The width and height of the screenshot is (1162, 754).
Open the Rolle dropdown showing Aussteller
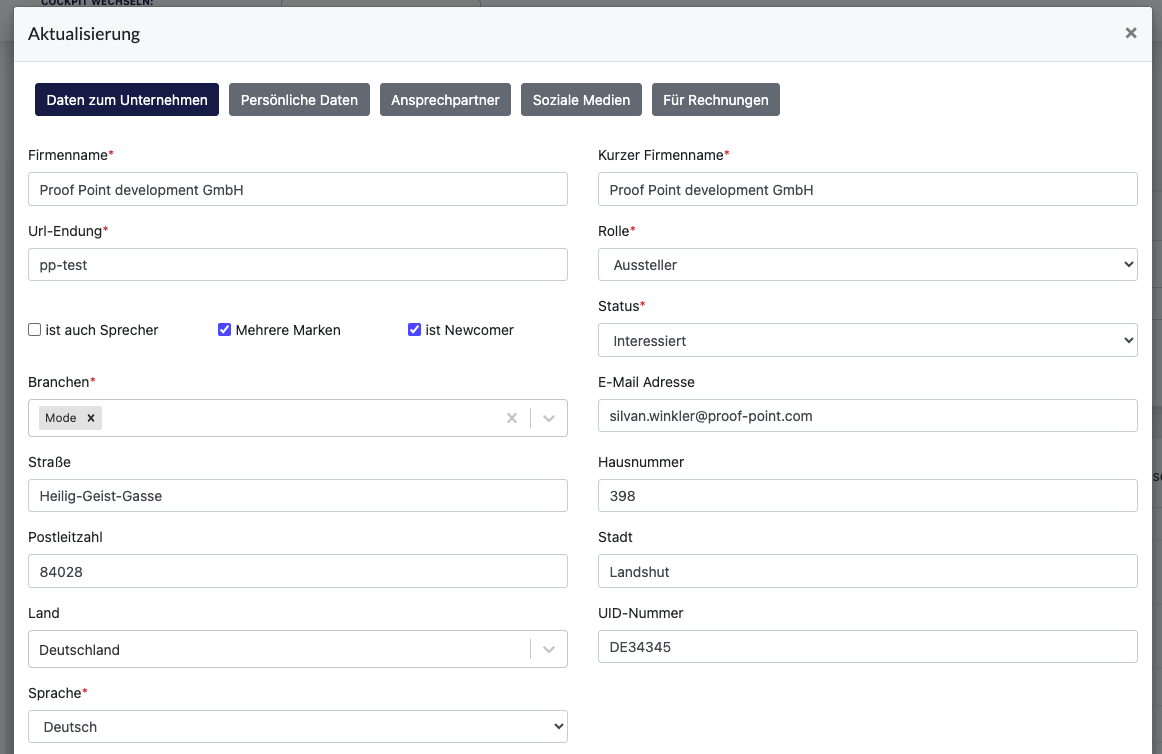[x=867, y=265]
